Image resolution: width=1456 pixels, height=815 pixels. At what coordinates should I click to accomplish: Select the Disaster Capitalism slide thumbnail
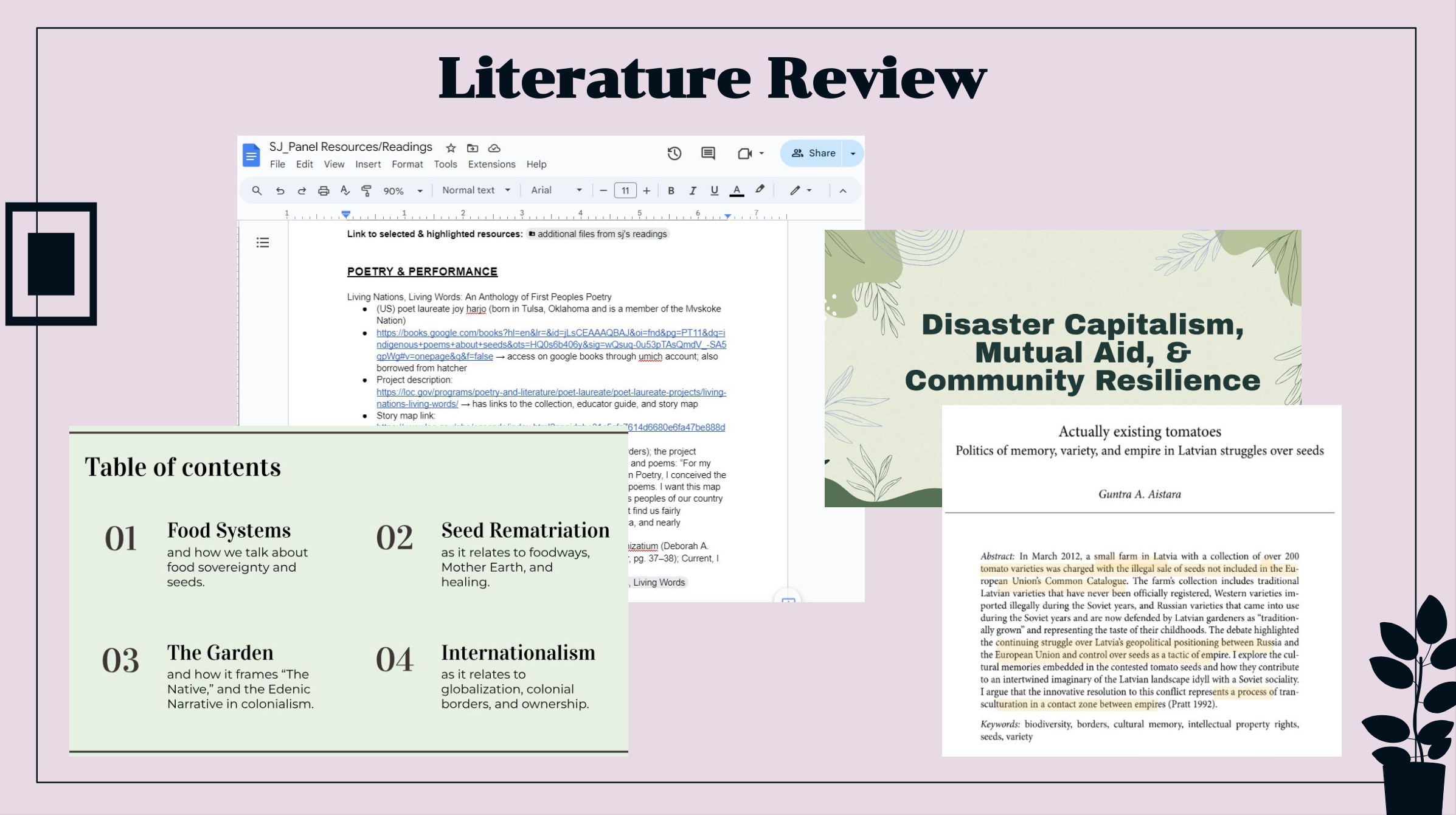[x=1063, y=317]
